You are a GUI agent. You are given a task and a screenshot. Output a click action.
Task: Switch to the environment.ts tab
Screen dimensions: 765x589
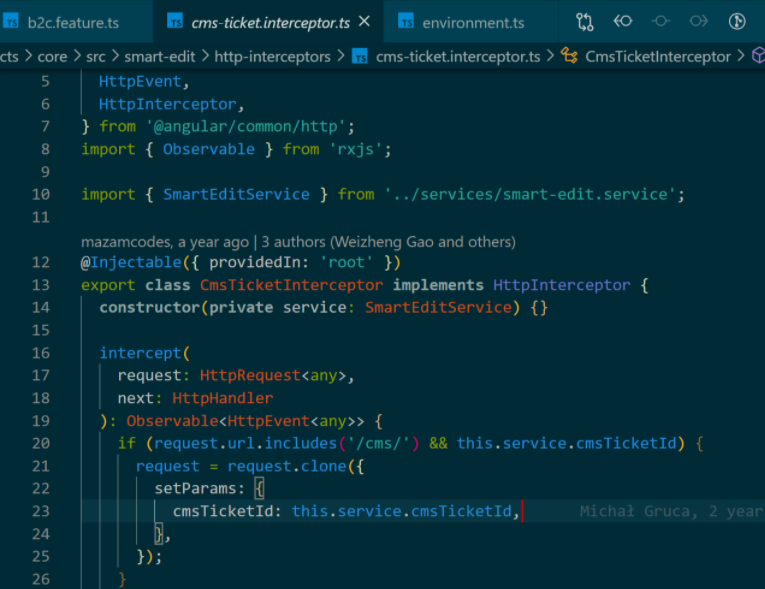[x=473, y=23]
